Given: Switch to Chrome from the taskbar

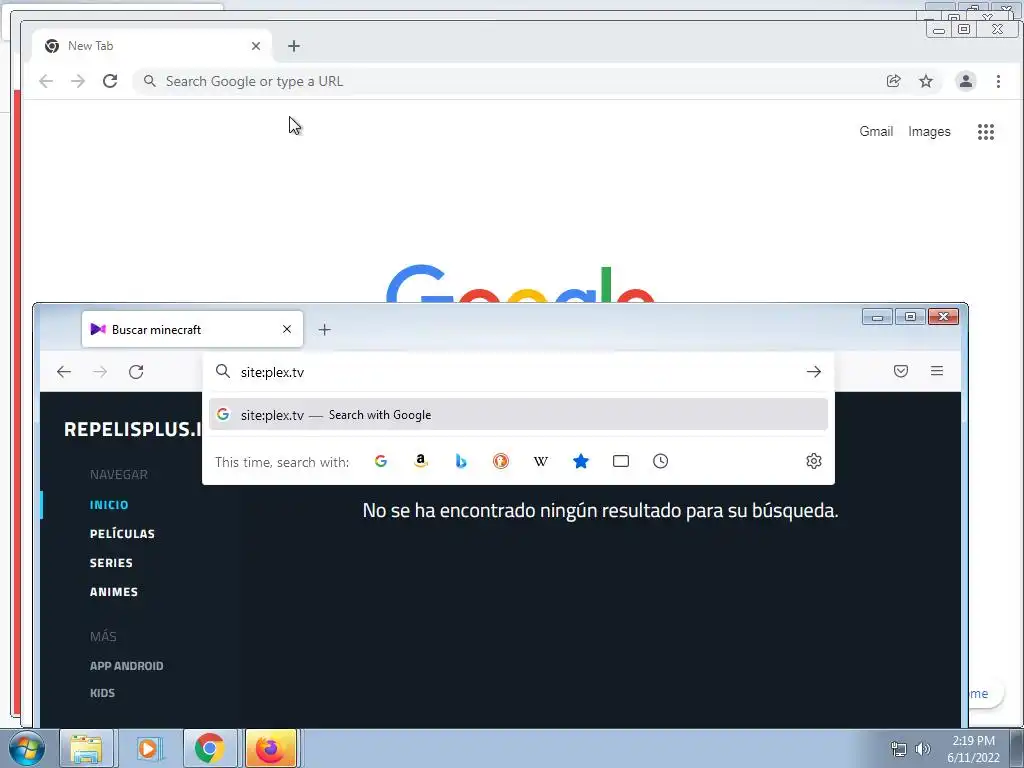Looking at the screenshot, I should pos(209,748).
